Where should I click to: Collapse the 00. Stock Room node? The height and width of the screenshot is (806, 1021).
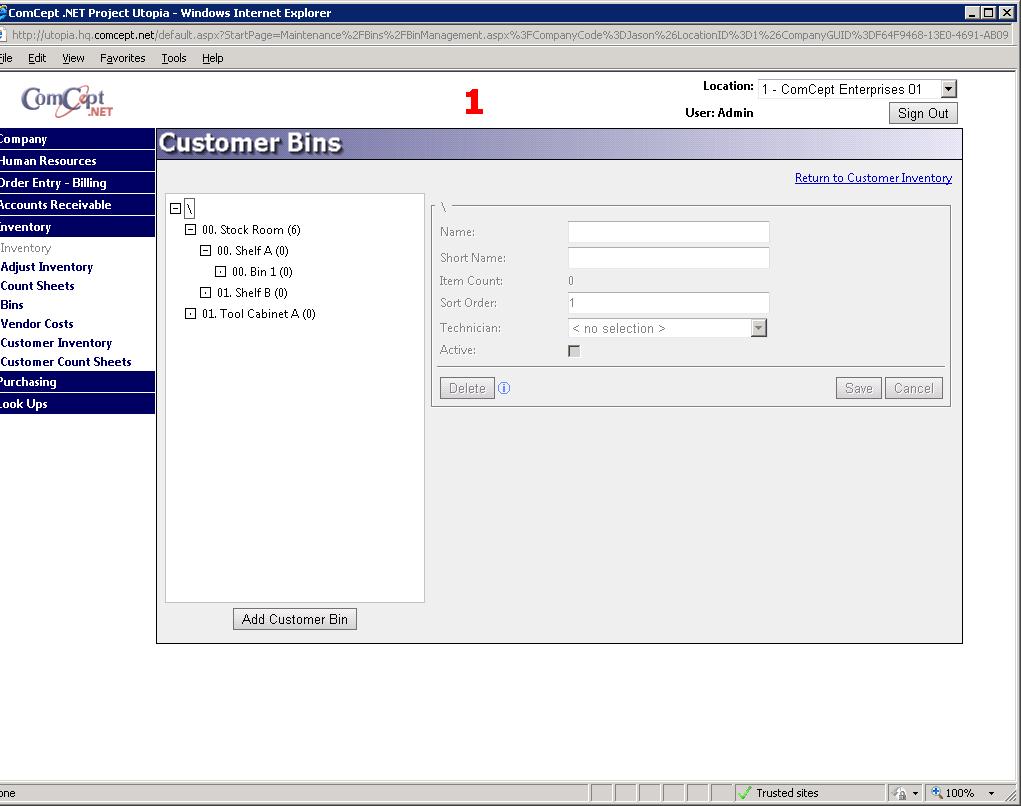point(191,230)
